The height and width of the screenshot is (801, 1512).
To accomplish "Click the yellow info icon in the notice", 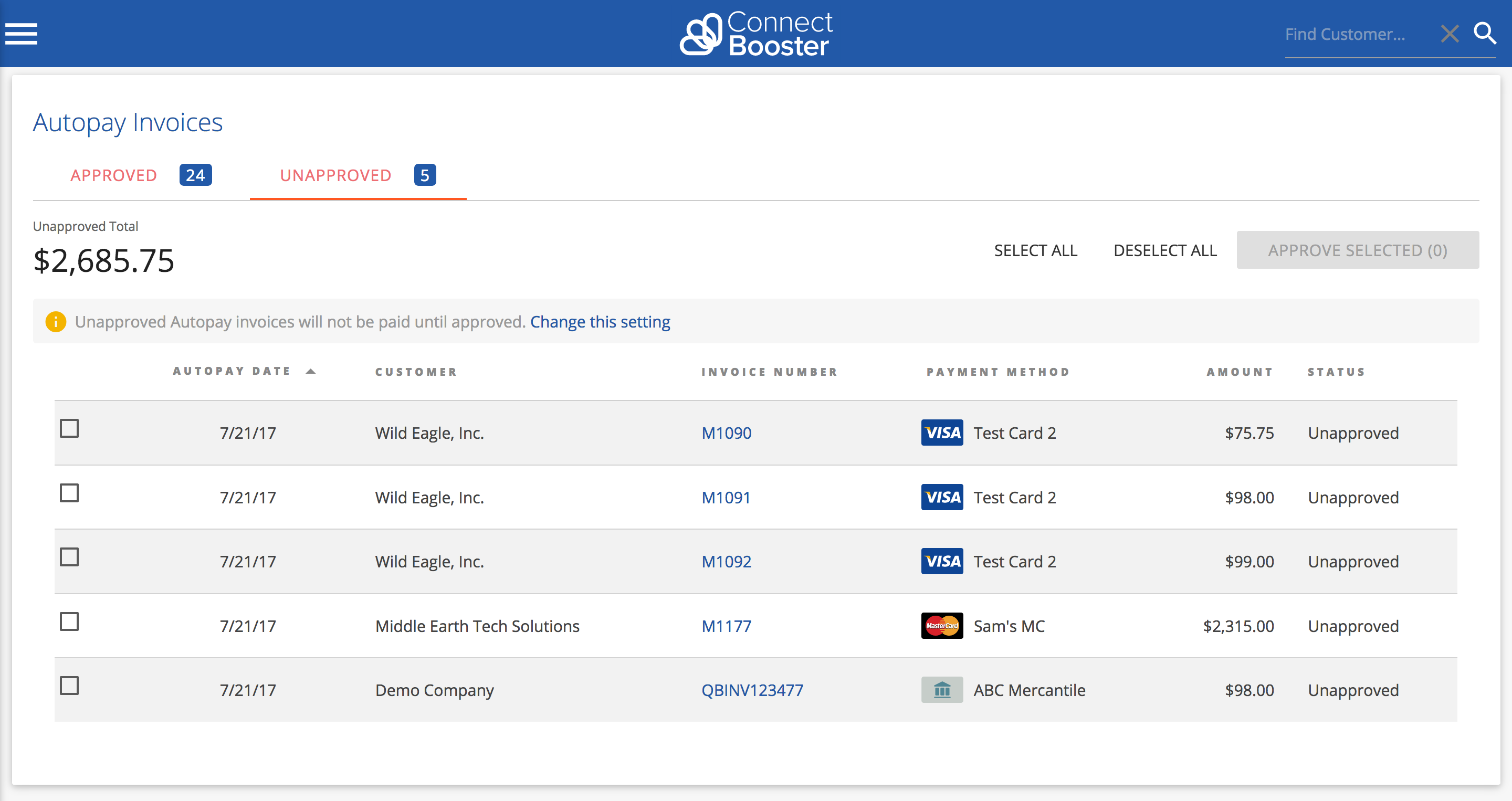I will (x=56, y=322).
